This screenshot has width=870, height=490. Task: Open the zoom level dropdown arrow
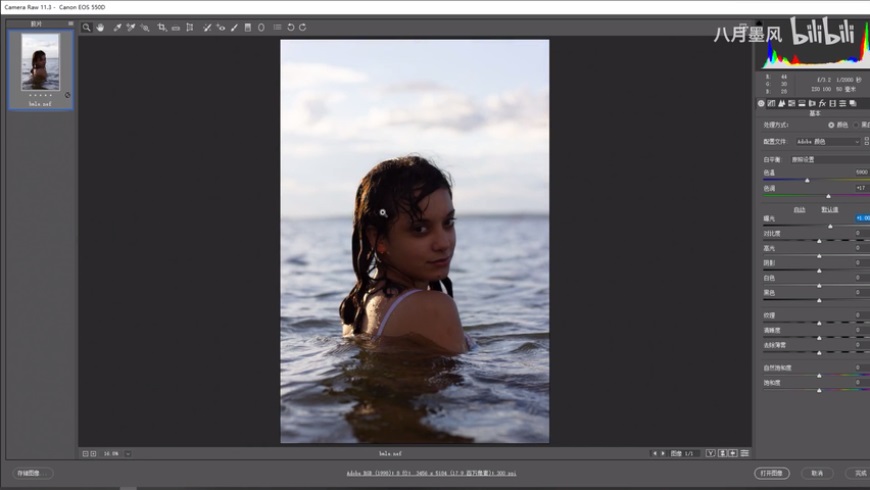click(128, 453)
